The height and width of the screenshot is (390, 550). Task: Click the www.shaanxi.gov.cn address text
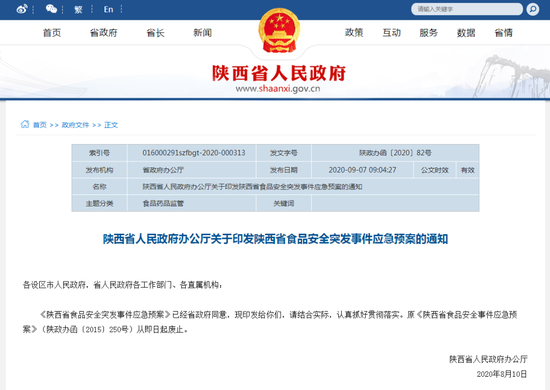pos(278,89)
